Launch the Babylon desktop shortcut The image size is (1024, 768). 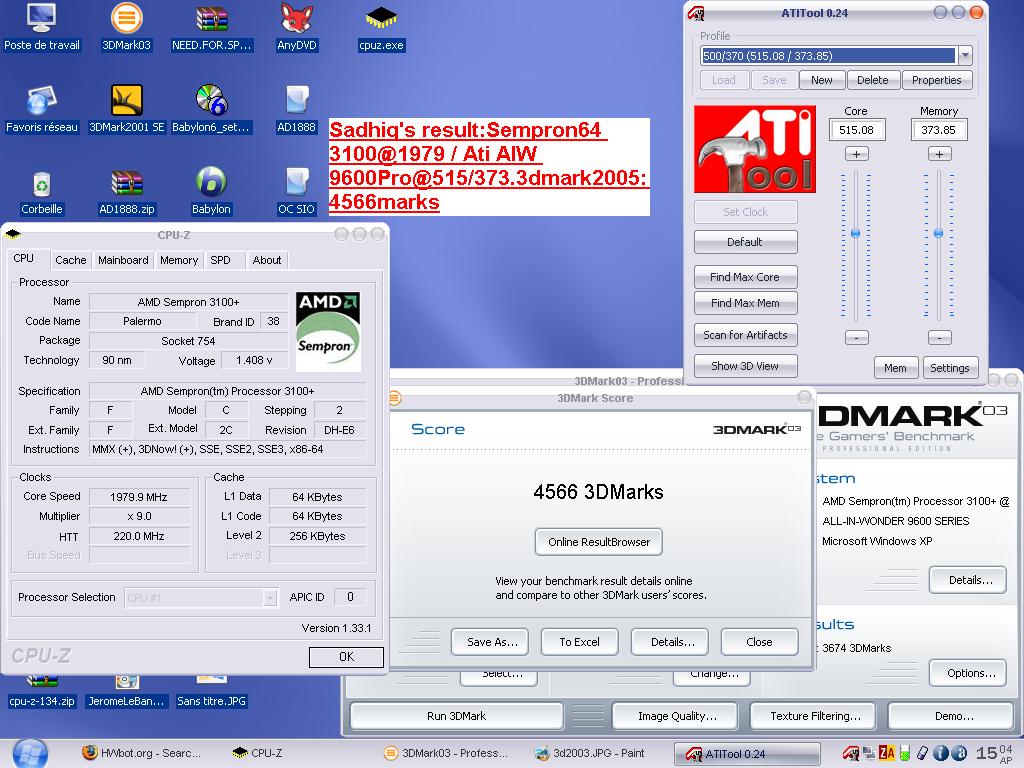point(211,191)
